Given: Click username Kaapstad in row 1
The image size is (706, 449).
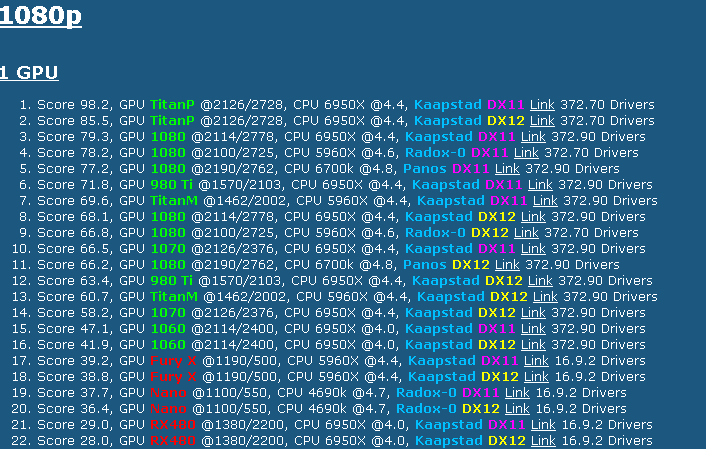Looking at the screenshot, I should click(x=448, y=105).
